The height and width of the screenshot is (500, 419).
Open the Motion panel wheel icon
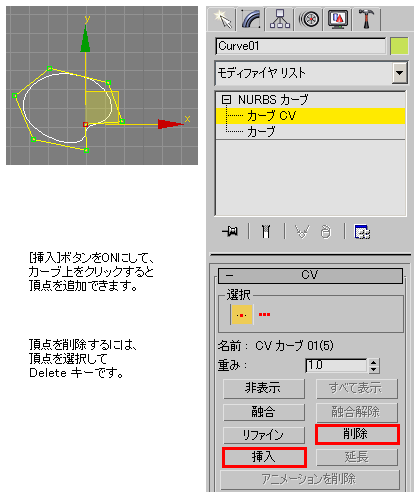(309, 20)
